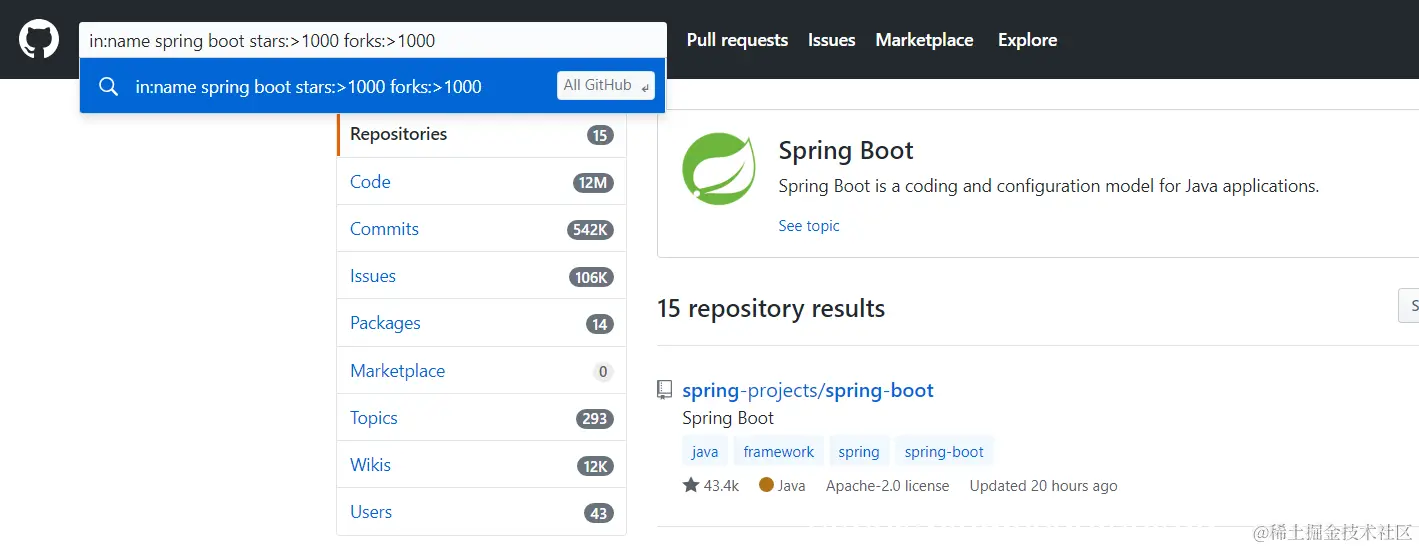Open Pull requests in the header

[737, 40]
